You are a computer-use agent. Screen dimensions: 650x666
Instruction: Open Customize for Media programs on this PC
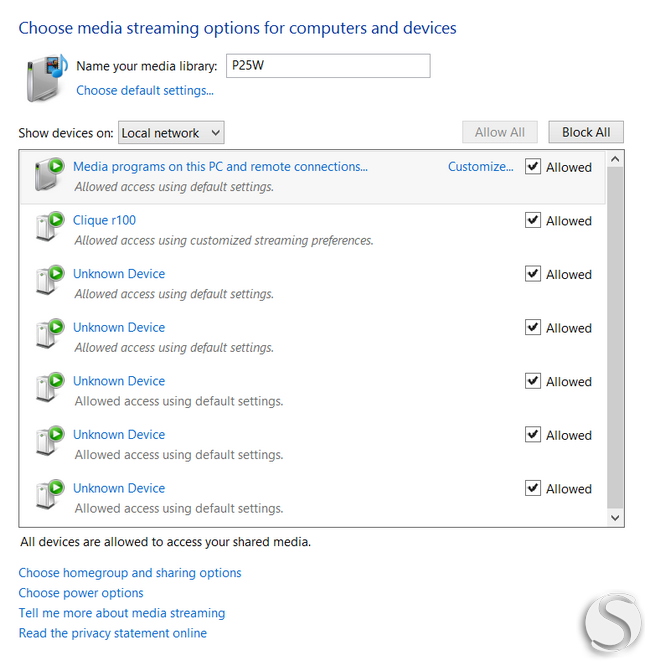480,166
